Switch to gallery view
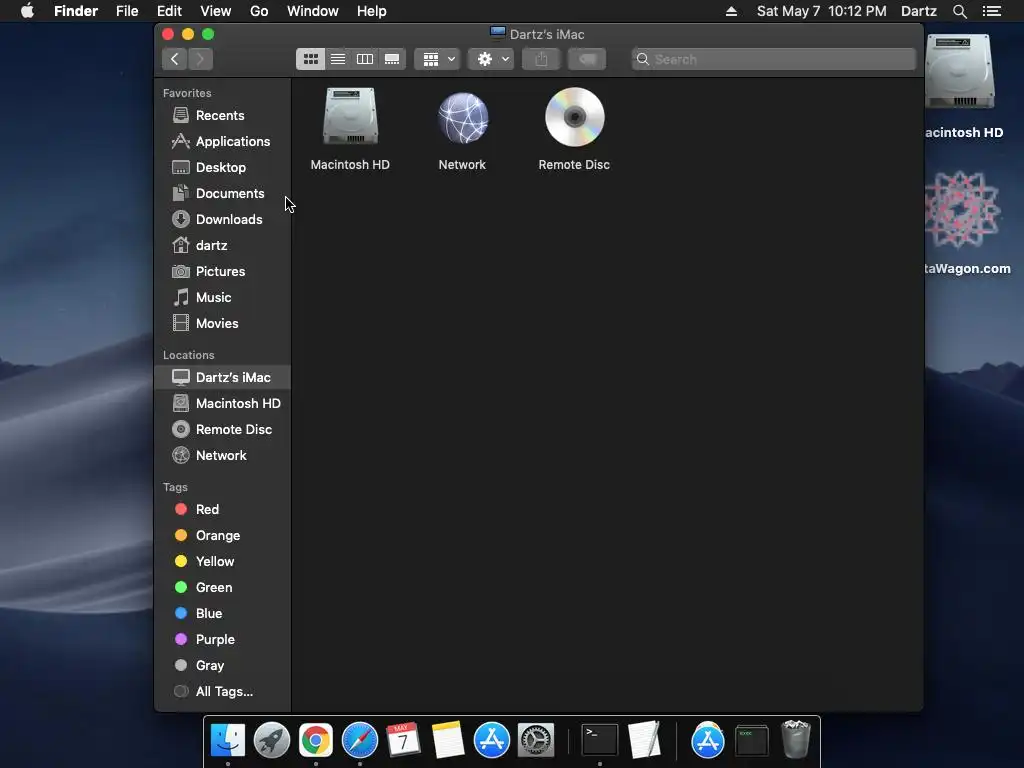Screen dimensions: 1024x768 click(392, 59)
